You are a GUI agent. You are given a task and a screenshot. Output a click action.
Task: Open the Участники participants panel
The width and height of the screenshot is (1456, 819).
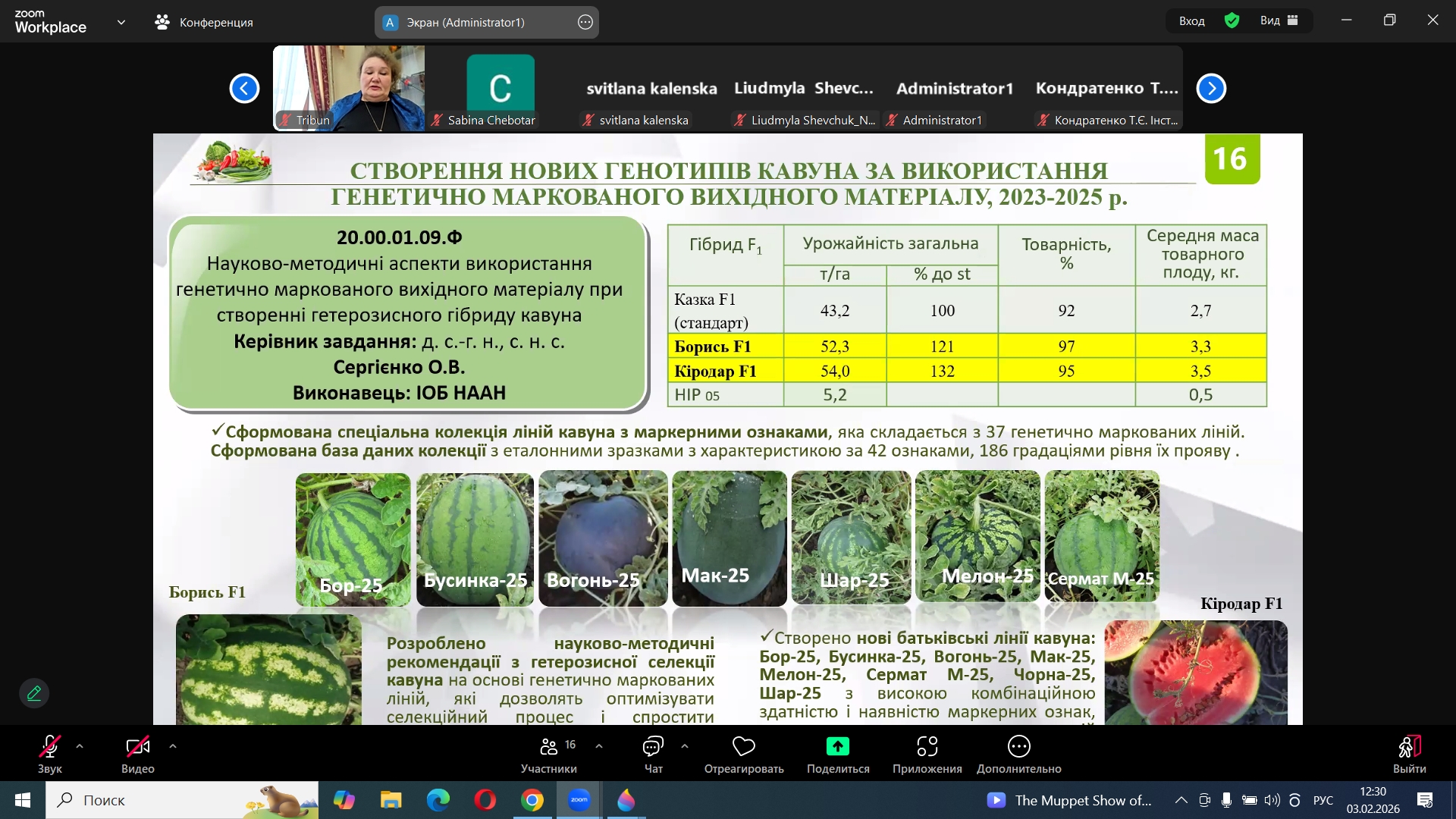pos(548,747)
